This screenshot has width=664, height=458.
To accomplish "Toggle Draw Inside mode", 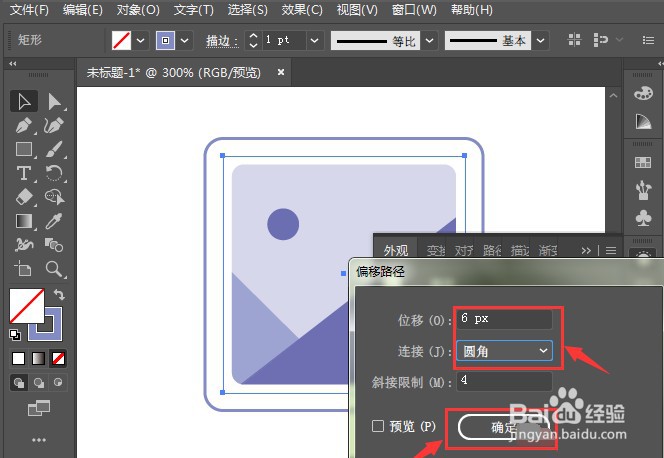I will tap(58, 383).
